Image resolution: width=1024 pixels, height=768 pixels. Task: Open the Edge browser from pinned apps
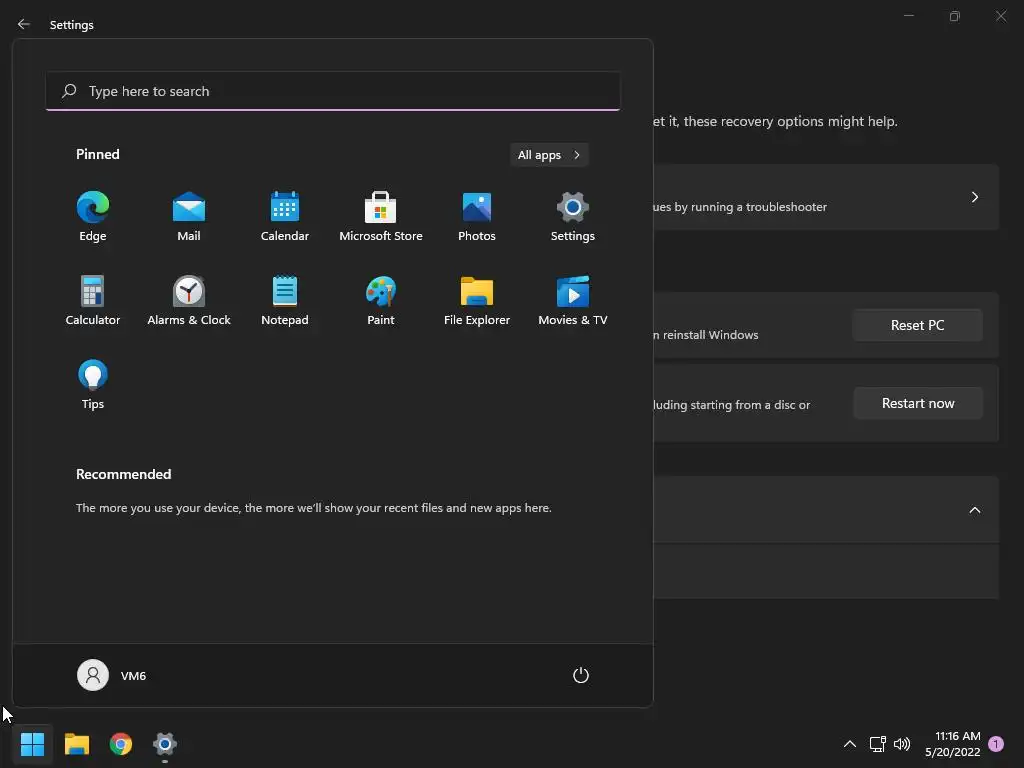[x=93, y=216]
